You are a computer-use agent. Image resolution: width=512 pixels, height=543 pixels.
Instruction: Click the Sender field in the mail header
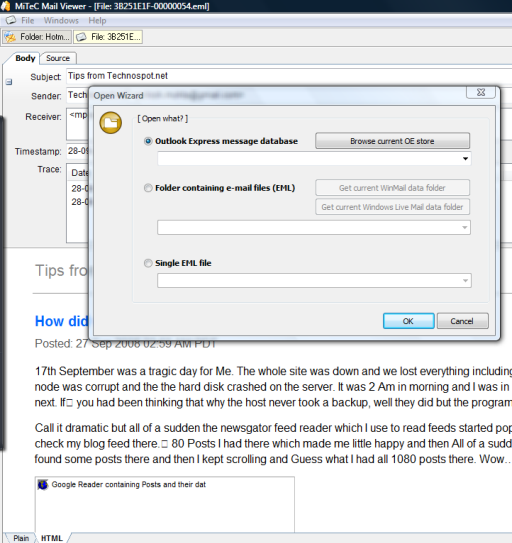pos(78,95)
